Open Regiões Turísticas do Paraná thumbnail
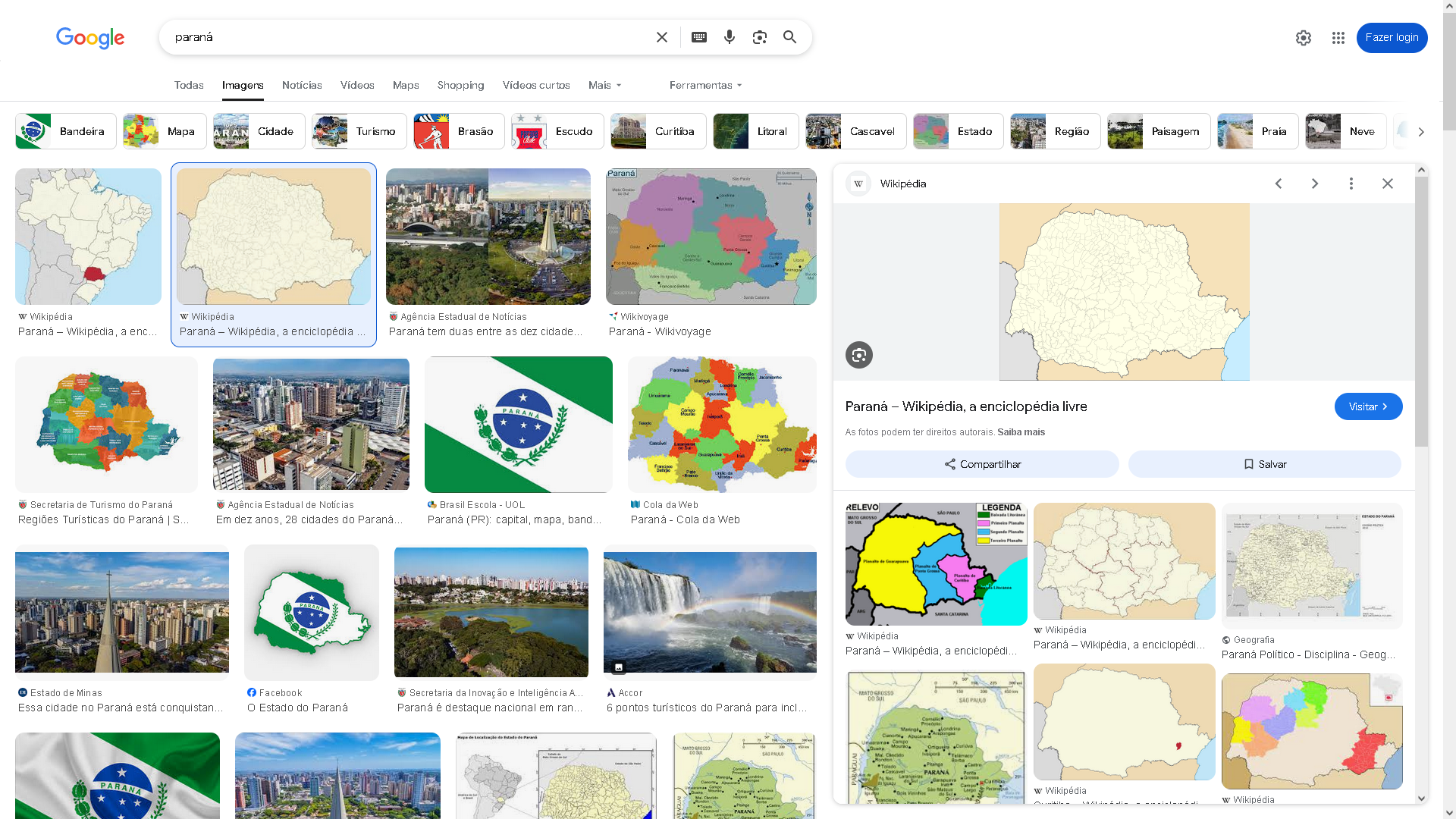This screenshot has height=819, width=1456. click(x=106, y=425)
